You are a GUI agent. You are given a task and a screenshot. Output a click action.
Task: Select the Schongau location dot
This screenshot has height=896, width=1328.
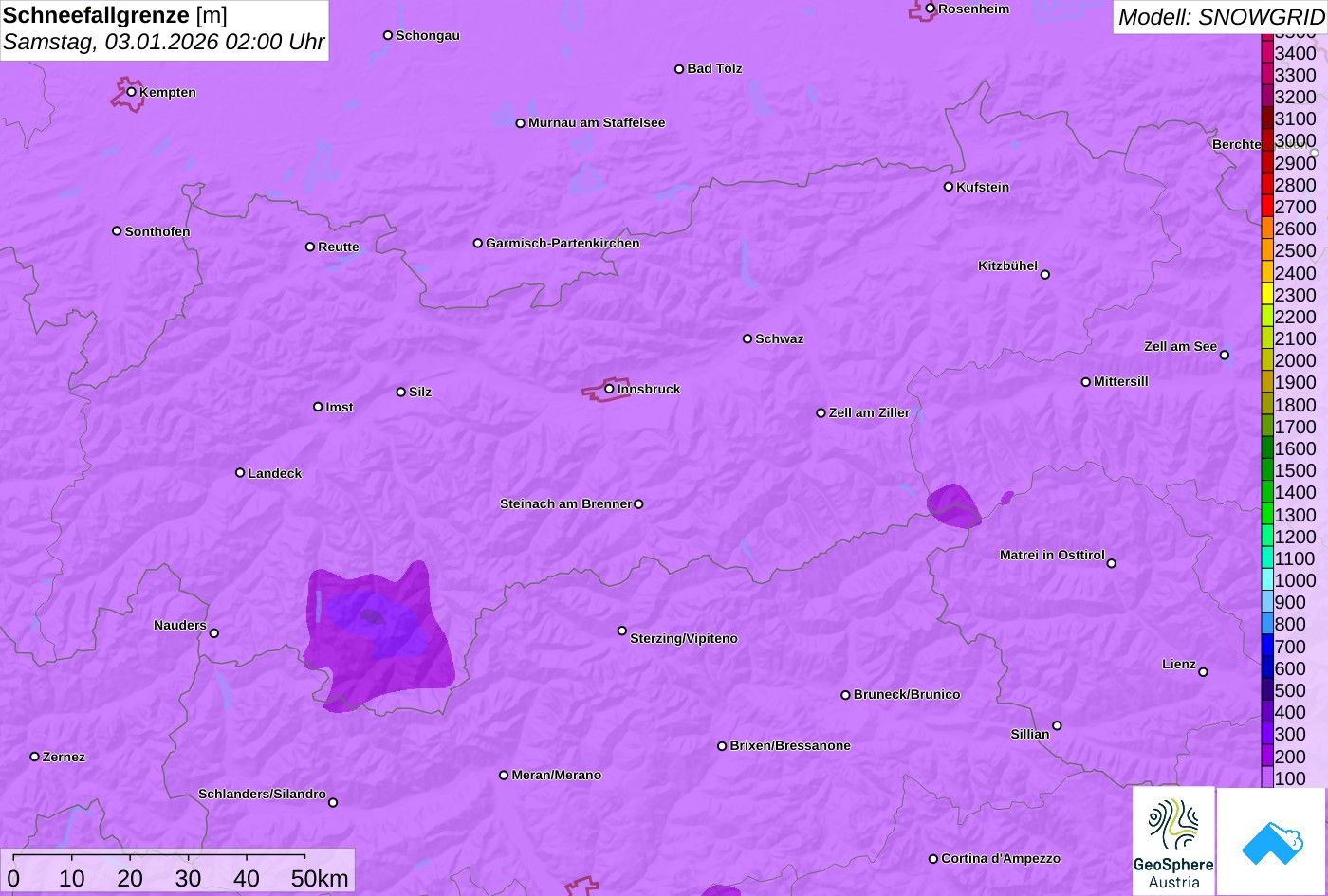(388, 35)
